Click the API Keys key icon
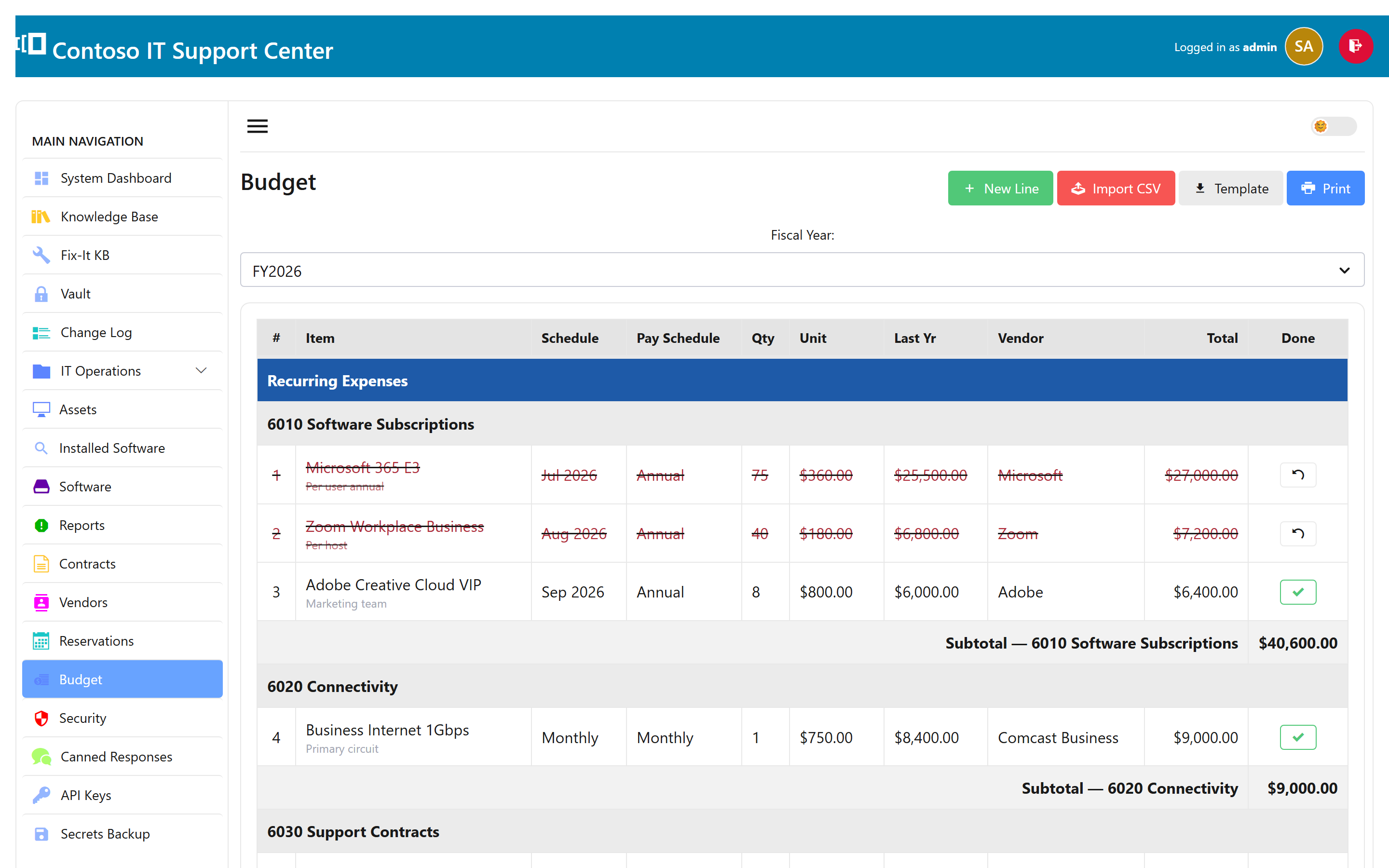Image resolution: width=1389 pixels, height=868 pixels. [41, 795]
